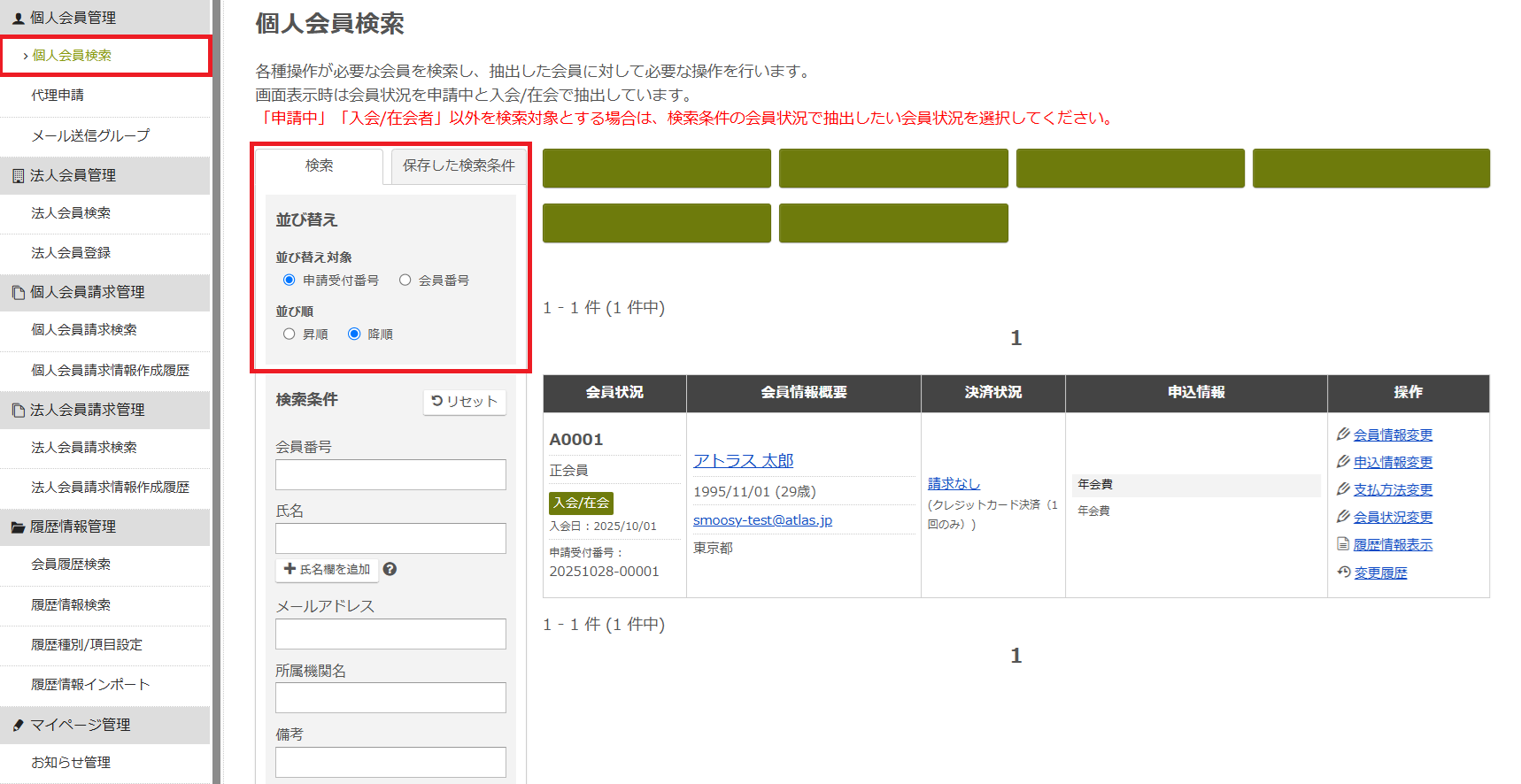Click the person icon next to 個人会員管理

click(18, 18)
